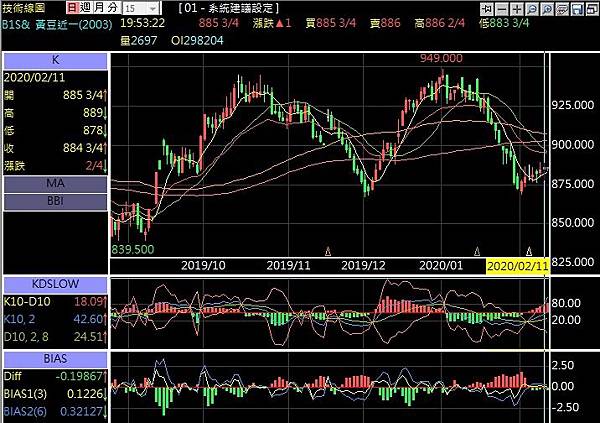Click the 開 885 3/4 open row
600x423 pixels.
pos(55,95)
